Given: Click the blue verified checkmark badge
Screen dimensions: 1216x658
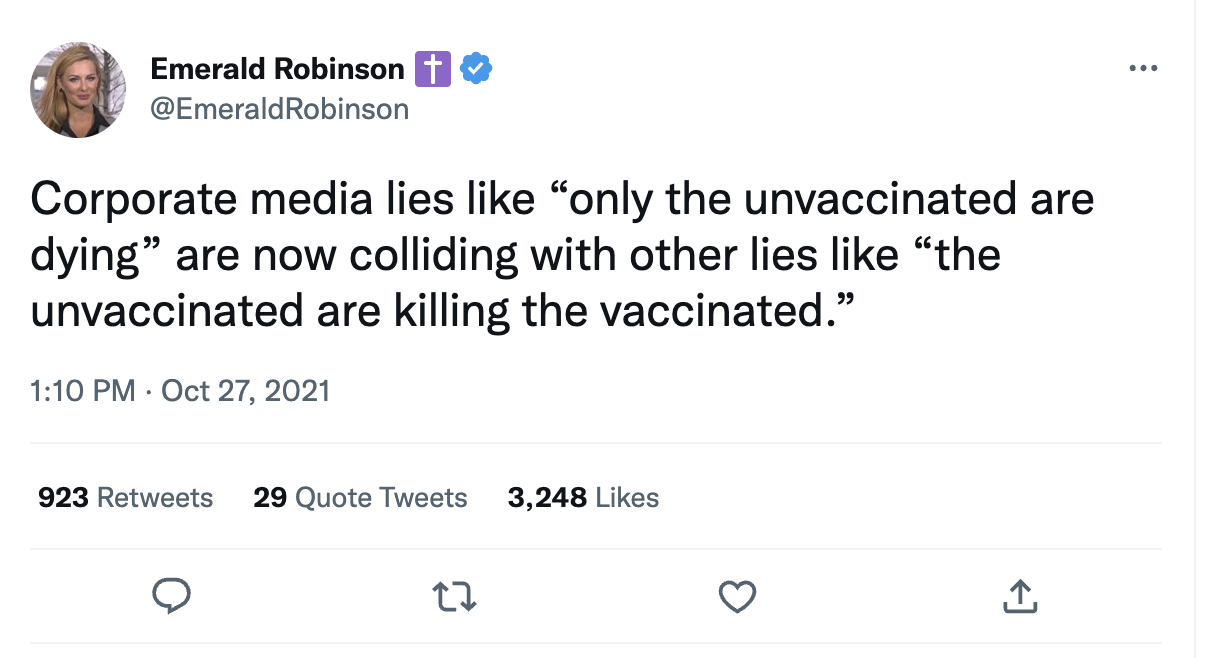Looking at the screenshot, I should pyautogui.click(x=475, y=69).
